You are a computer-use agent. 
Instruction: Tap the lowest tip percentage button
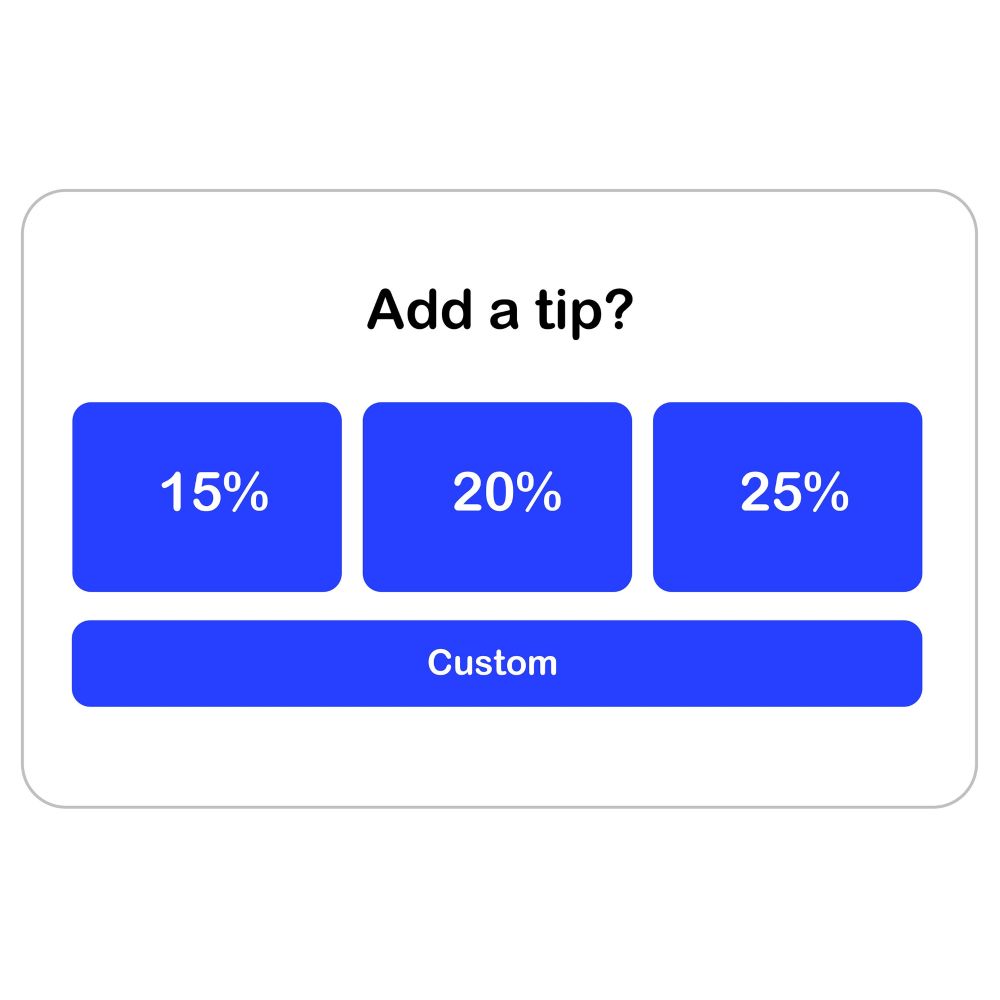tap(207, 497)
